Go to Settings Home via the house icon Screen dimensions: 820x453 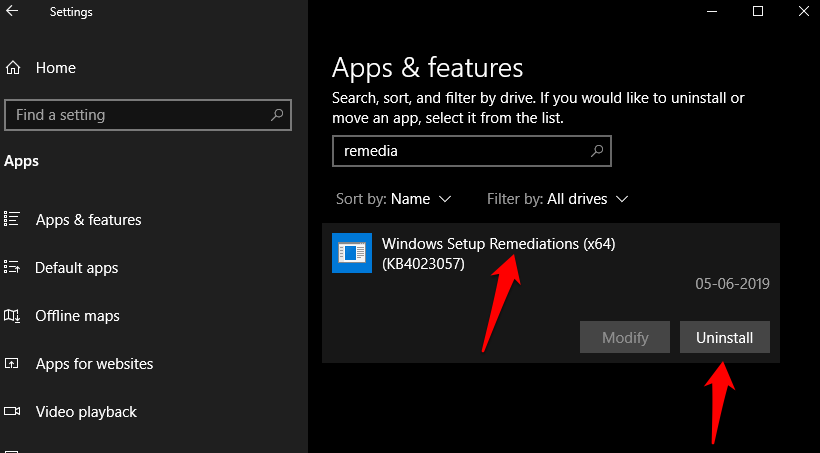pos(13,68)
